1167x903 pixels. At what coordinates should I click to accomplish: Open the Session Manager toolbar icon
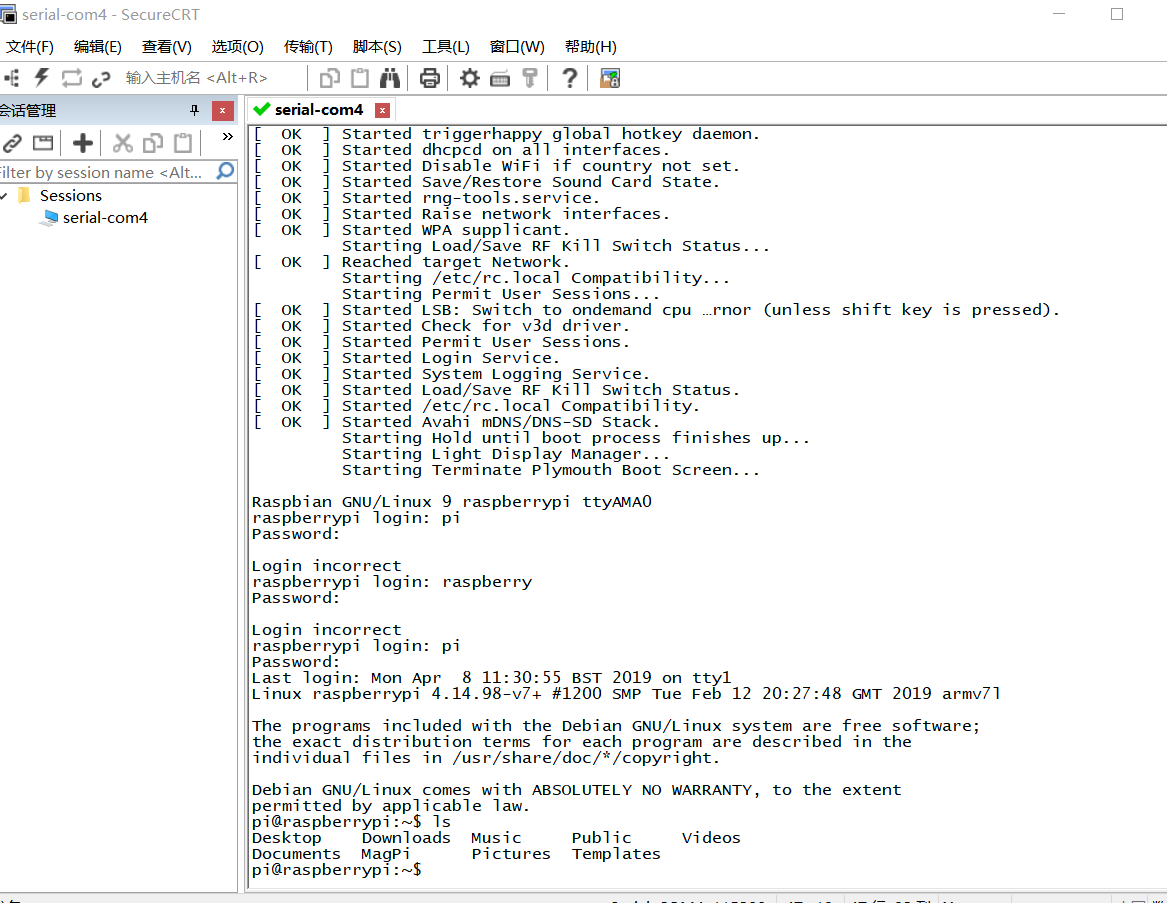coord(12,78)
